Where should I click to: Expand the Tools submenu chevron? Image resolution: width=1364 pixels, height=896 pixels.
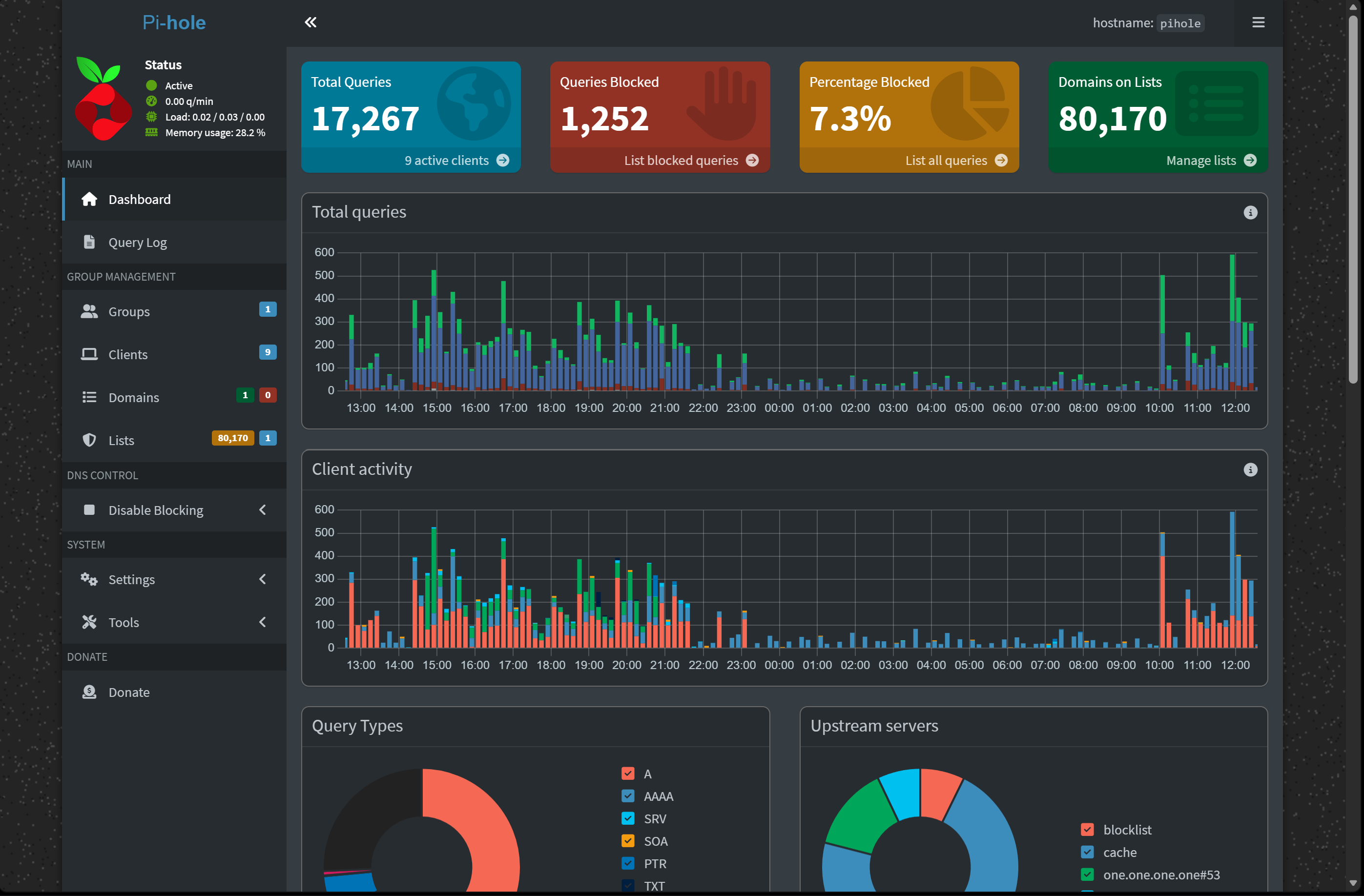(x=263, y=622)
